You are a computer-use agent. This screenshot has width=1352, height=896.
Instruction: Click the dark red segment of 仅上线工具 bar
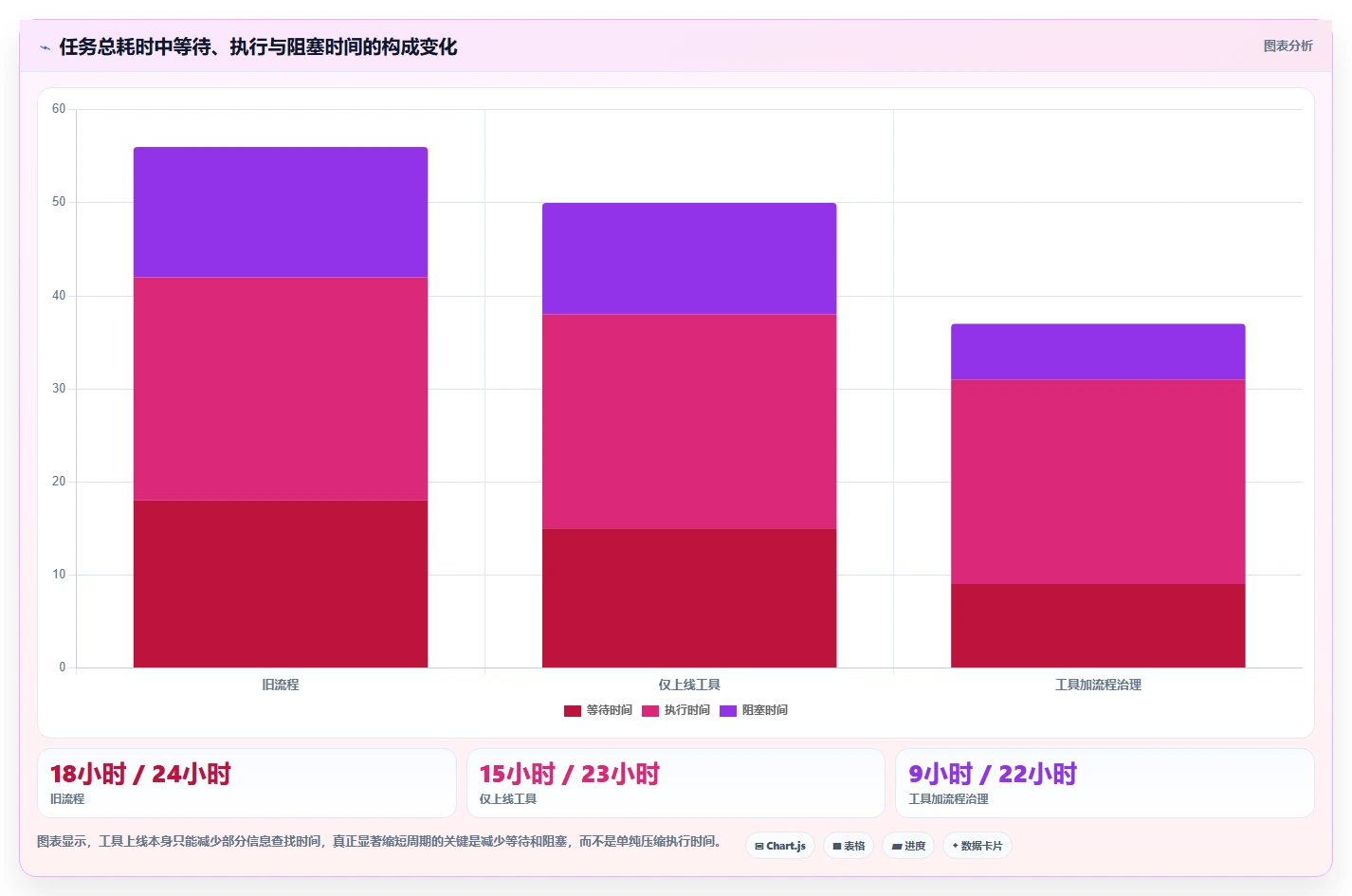click(x=689, y=598)
